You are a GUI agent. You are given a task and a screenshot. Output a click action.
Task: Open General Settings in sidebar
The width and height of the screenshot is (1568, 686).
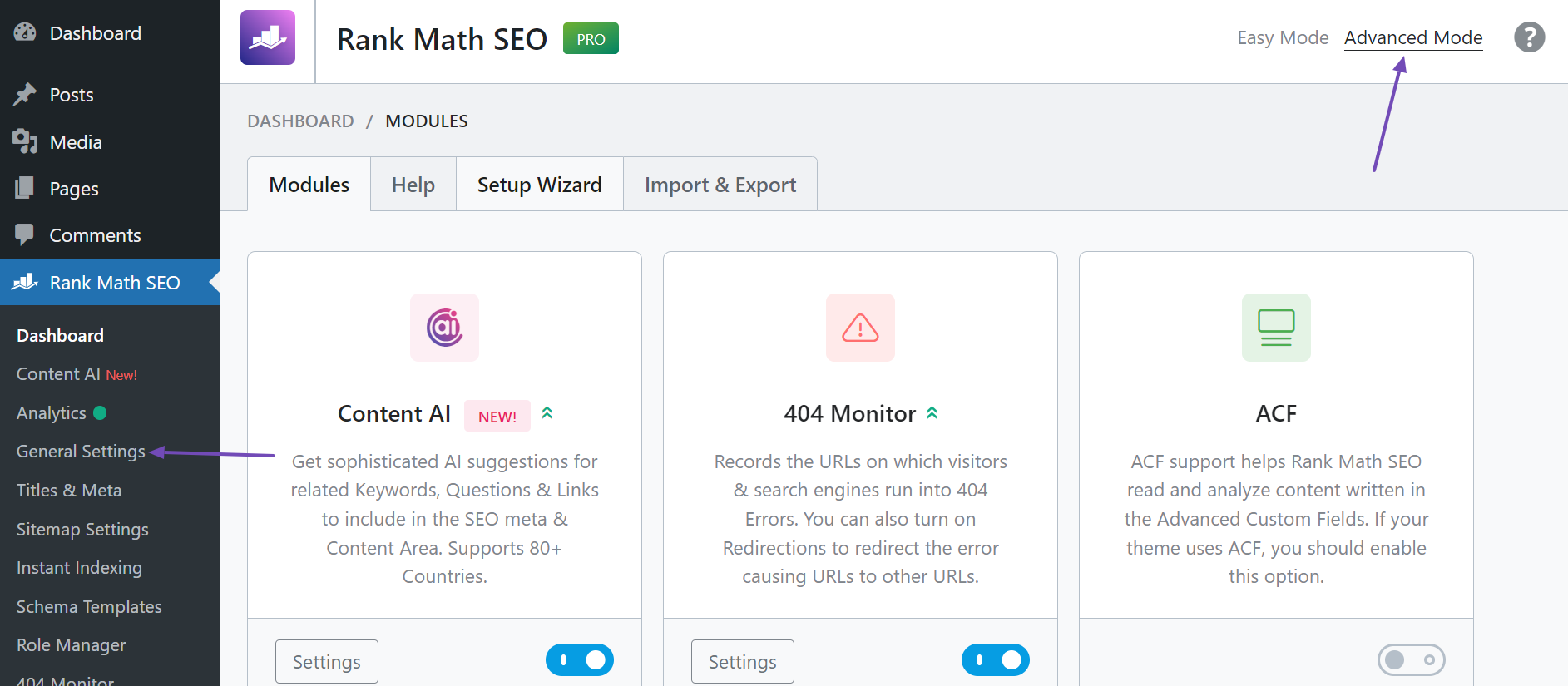point(81,452)
